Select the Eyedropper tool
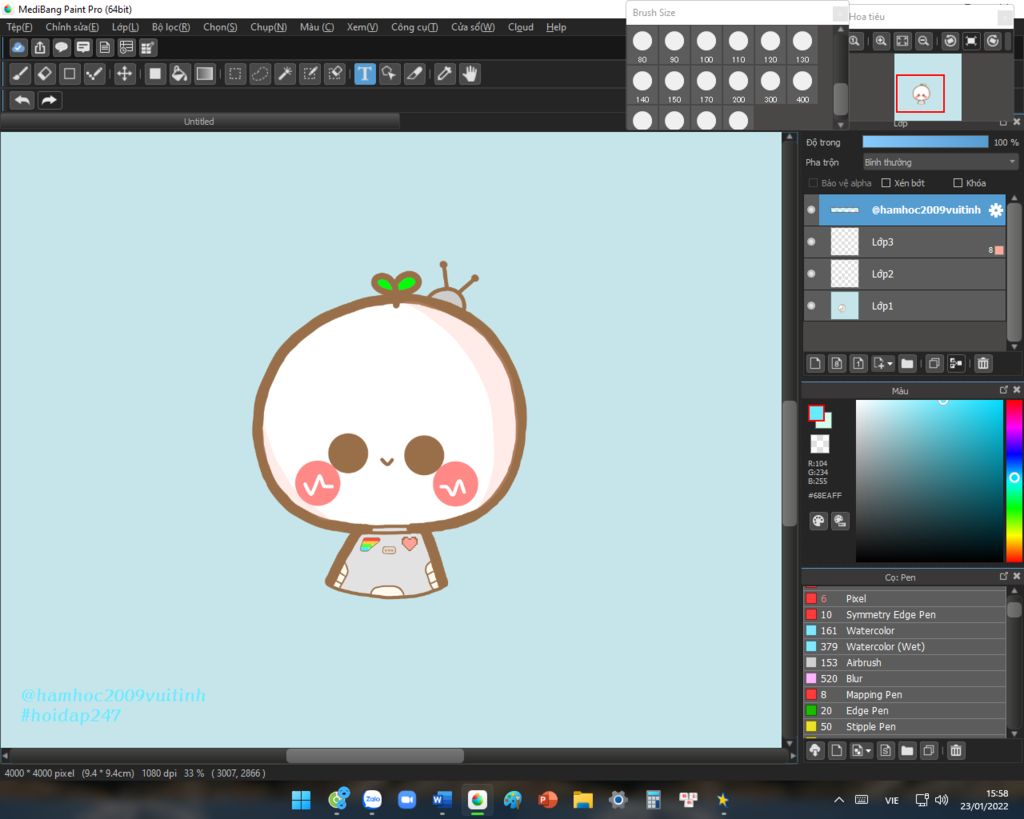The height and width of the screenshot is (819, 1024). tap(445, 74)
